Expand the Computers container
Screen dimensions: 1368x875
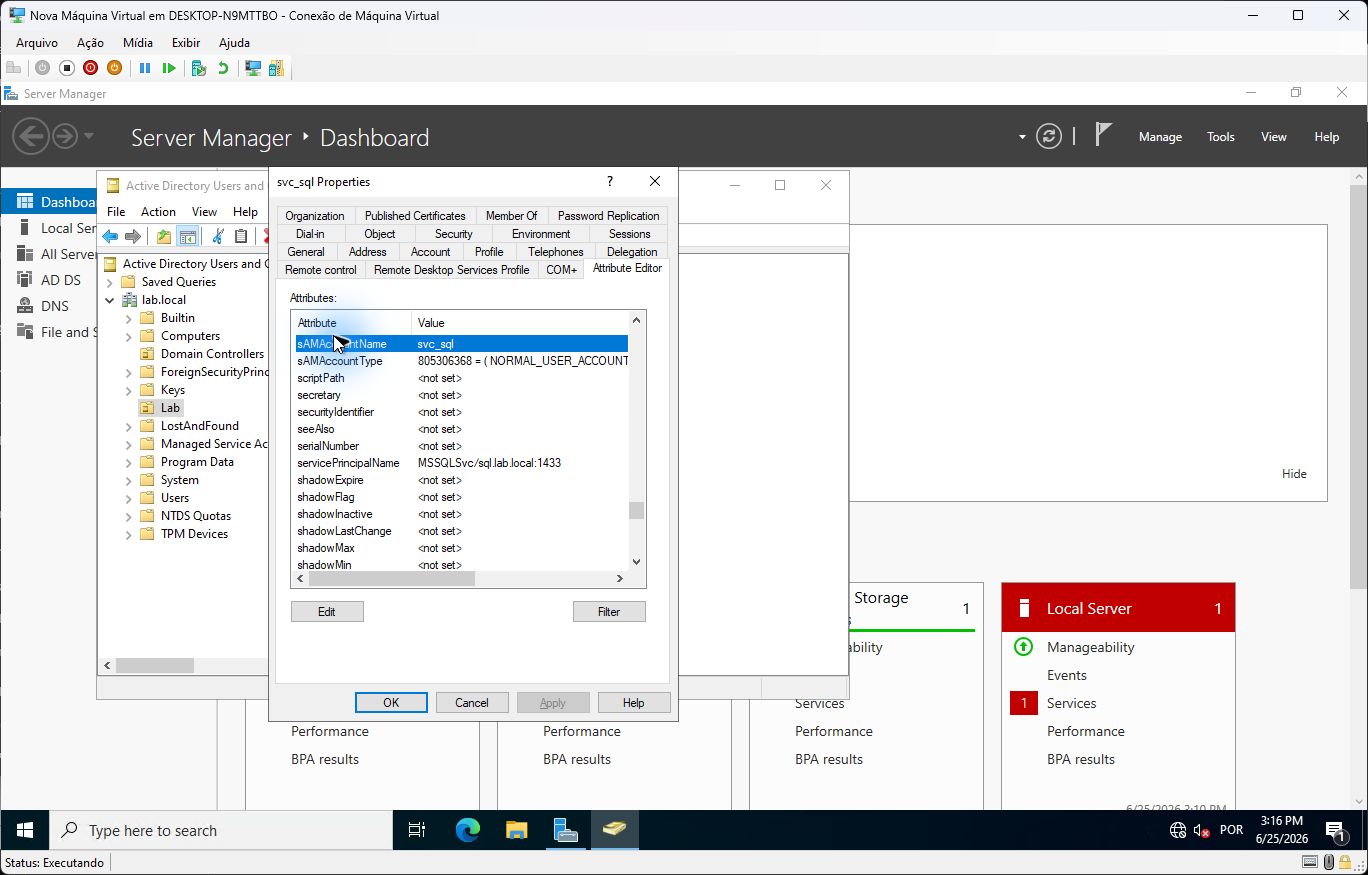point(128,336)
